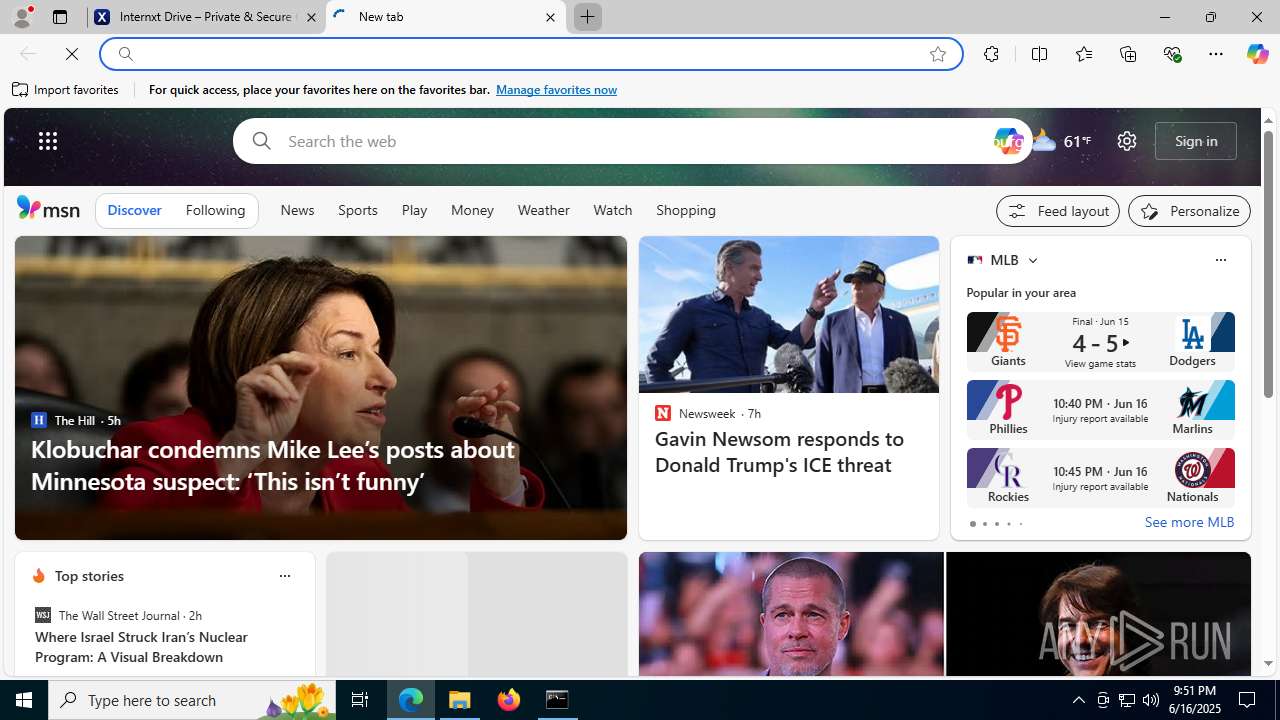
Task: Open Phillies vs Marlins game card
Action: [x=1100, y=409]
